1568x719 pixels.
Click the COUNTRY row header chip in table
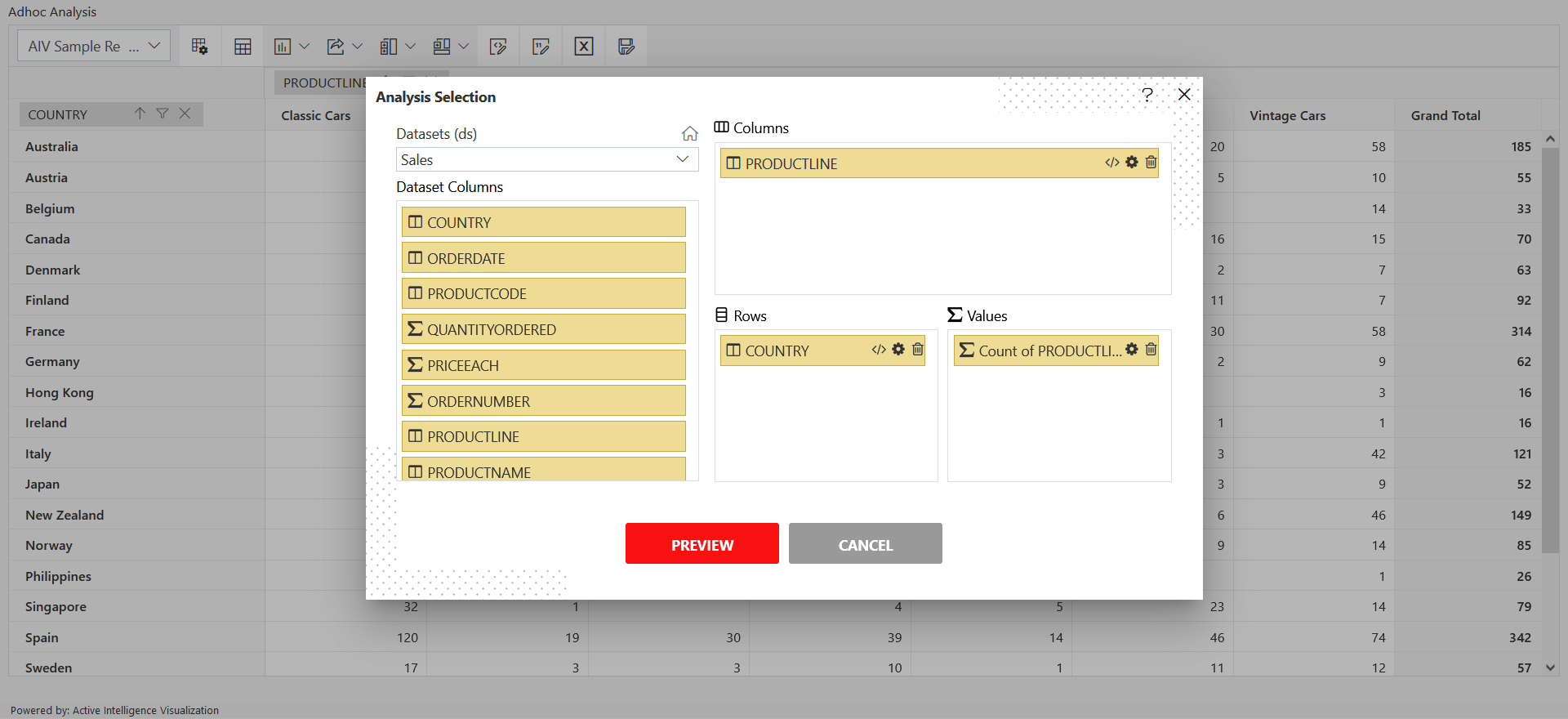(111, 114)
